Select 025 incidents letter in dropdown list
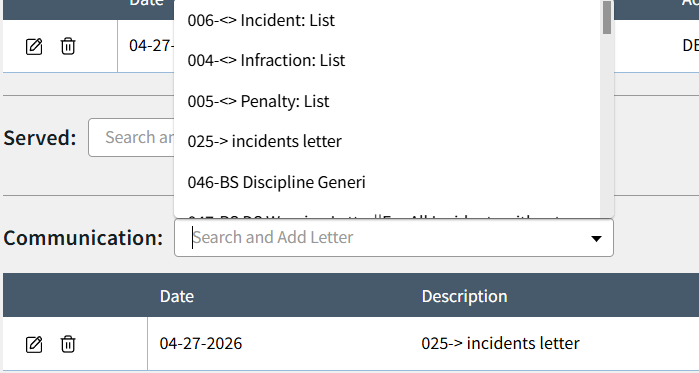699x373 pixels. 387,141
